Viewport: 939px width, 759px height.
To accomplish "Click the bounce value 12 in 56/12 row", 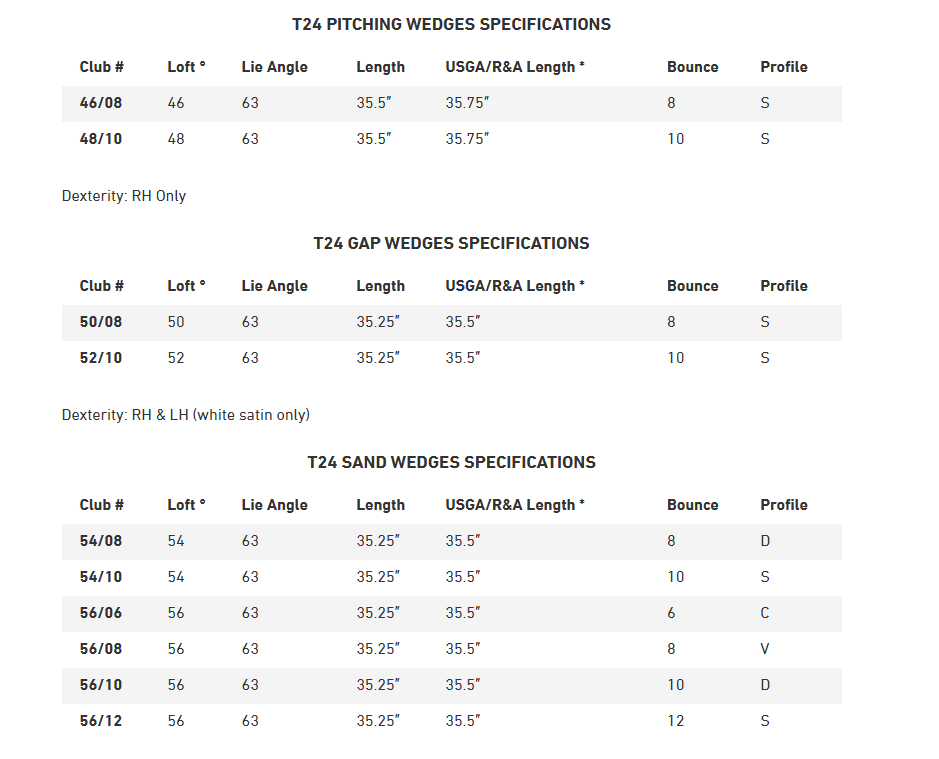I will click(x=676, y=721).
